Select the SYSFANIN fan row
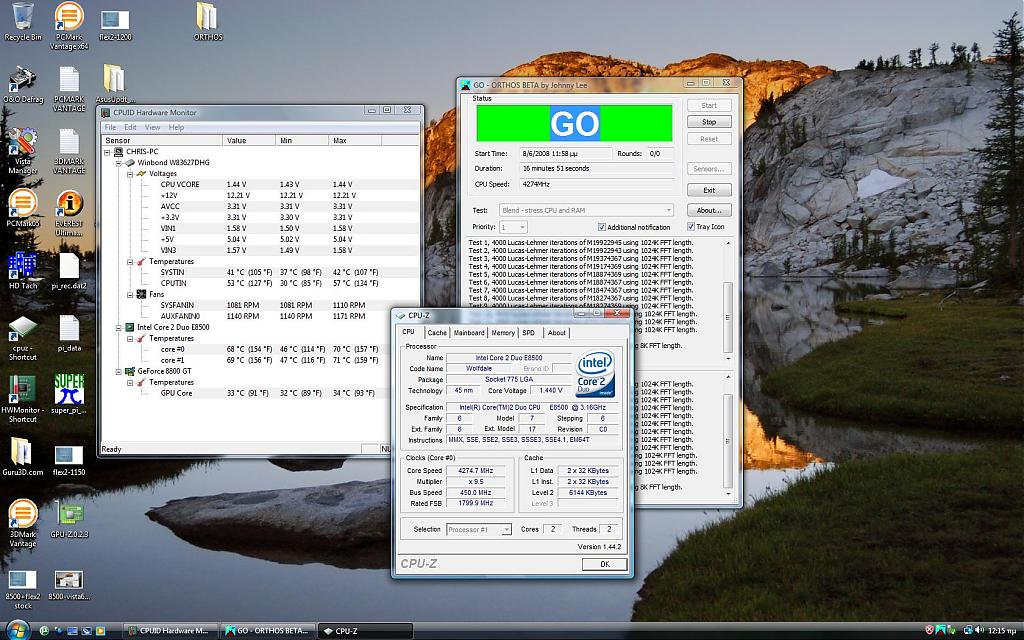This screenshot has height=640, width=1024. (261, 305)
